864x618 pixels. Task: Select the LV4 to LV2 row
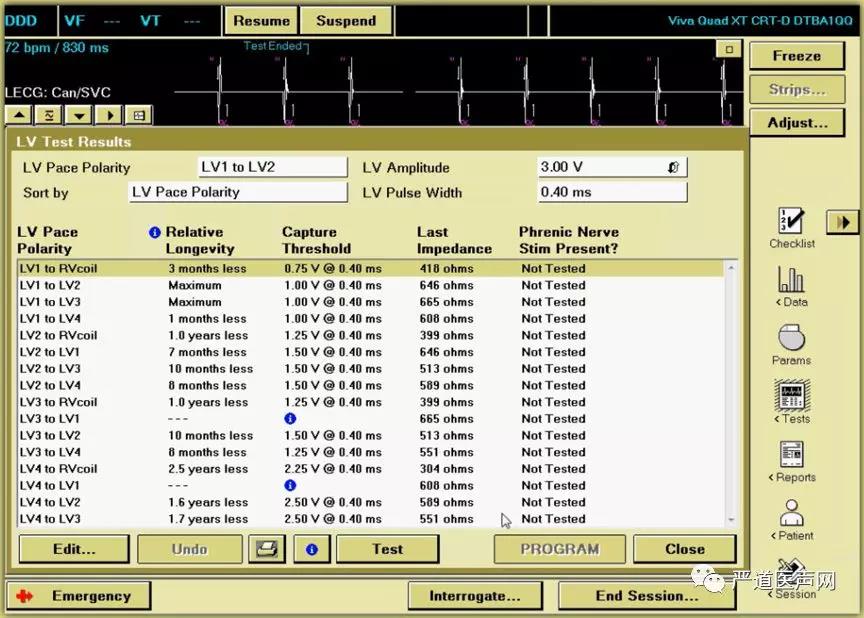click(371, 502)
